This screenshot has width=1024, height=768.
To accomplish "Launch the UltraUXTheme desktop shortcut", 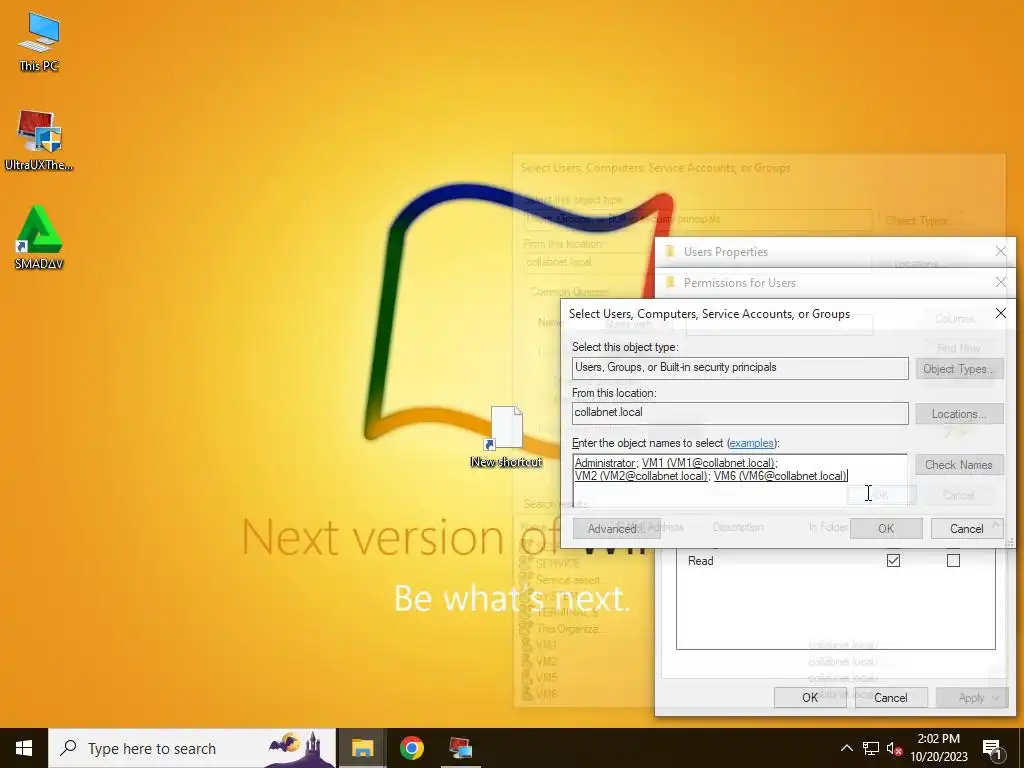I will (39, 140).
